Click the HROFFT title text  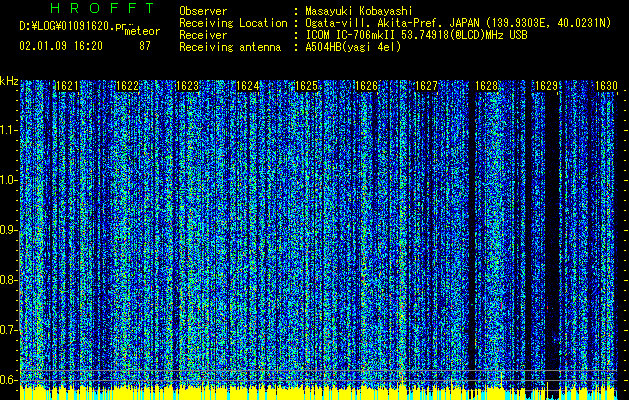coord(102,8)
